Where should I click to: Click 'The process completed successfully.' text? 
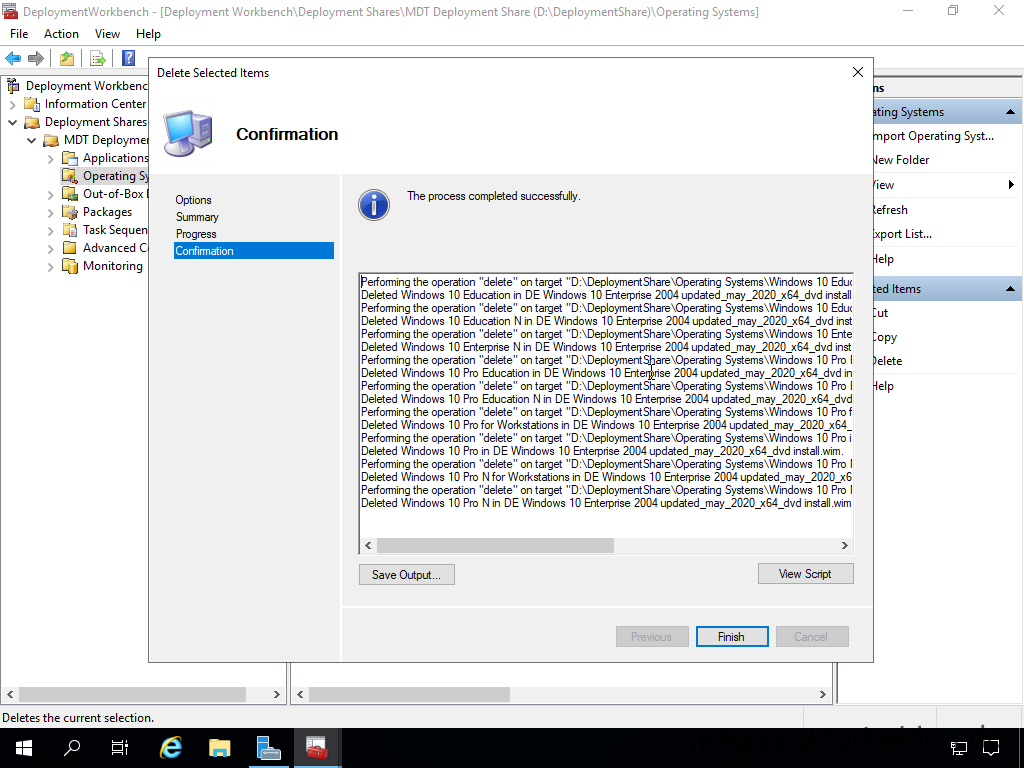(x=494, y=196)
